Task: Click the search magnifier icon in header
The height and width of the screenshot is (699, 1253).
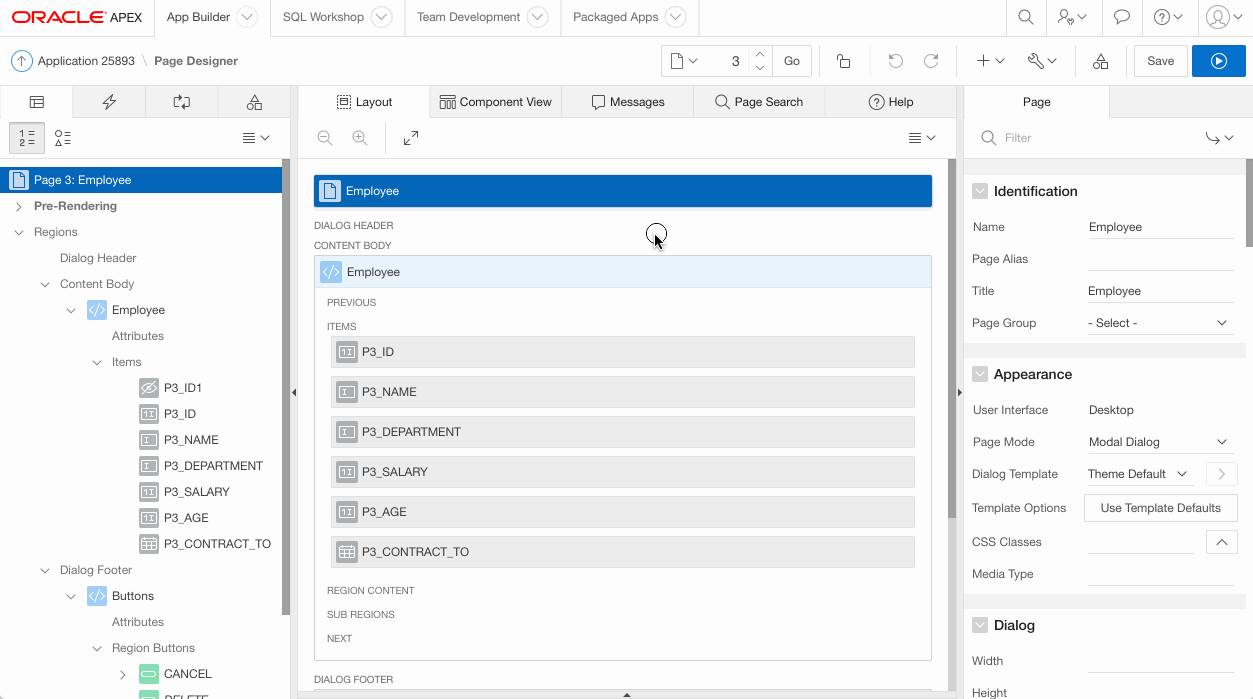Action: (1025, 17)
